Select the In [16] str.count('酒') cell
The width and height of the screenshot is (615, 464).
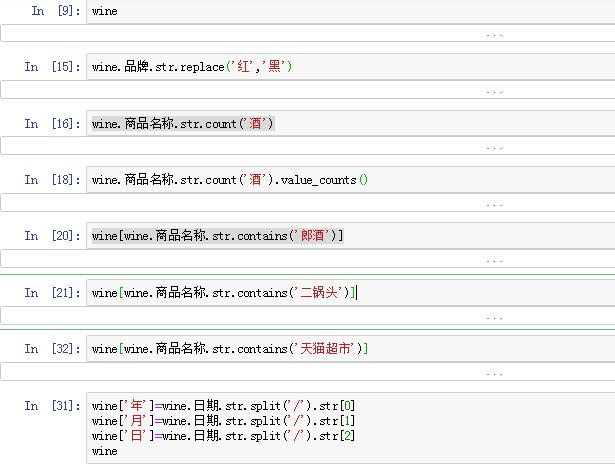click(350, 124)
